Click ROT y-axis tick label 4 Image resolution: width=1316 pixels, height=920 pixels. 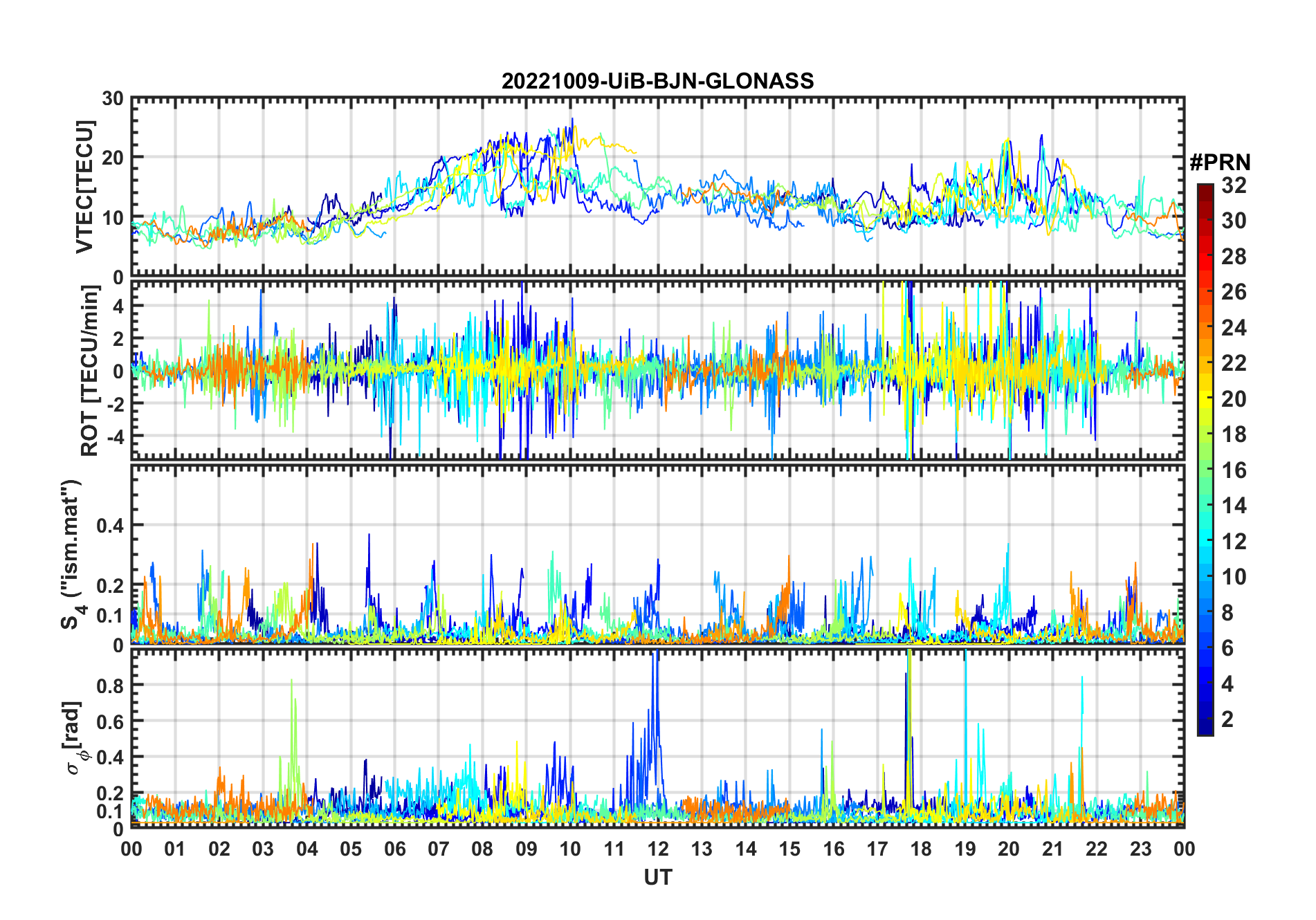pyautogui.click(x=118, y=306)
